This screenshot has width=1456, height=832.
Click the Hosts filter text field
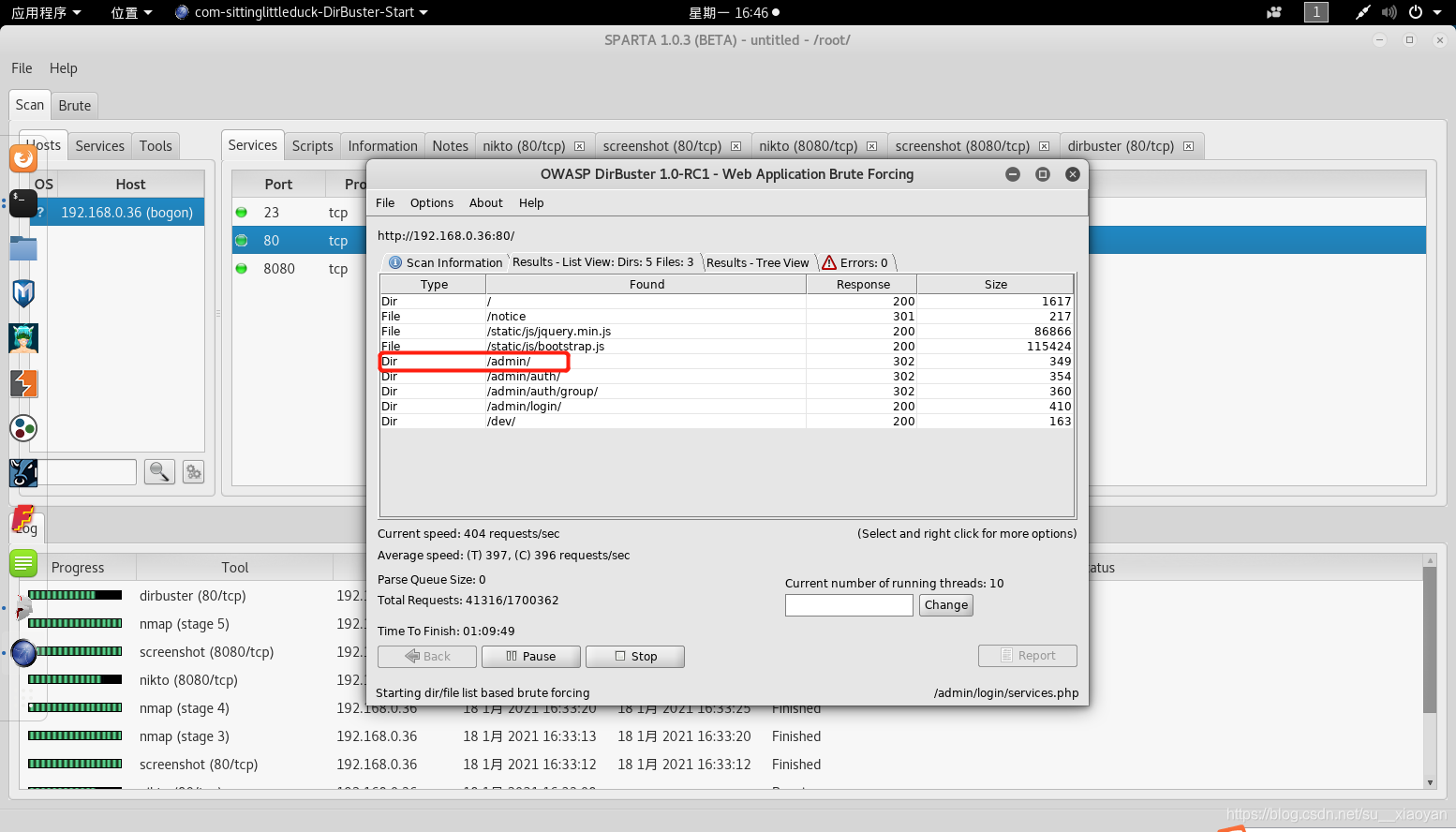[x=87, y=472]
